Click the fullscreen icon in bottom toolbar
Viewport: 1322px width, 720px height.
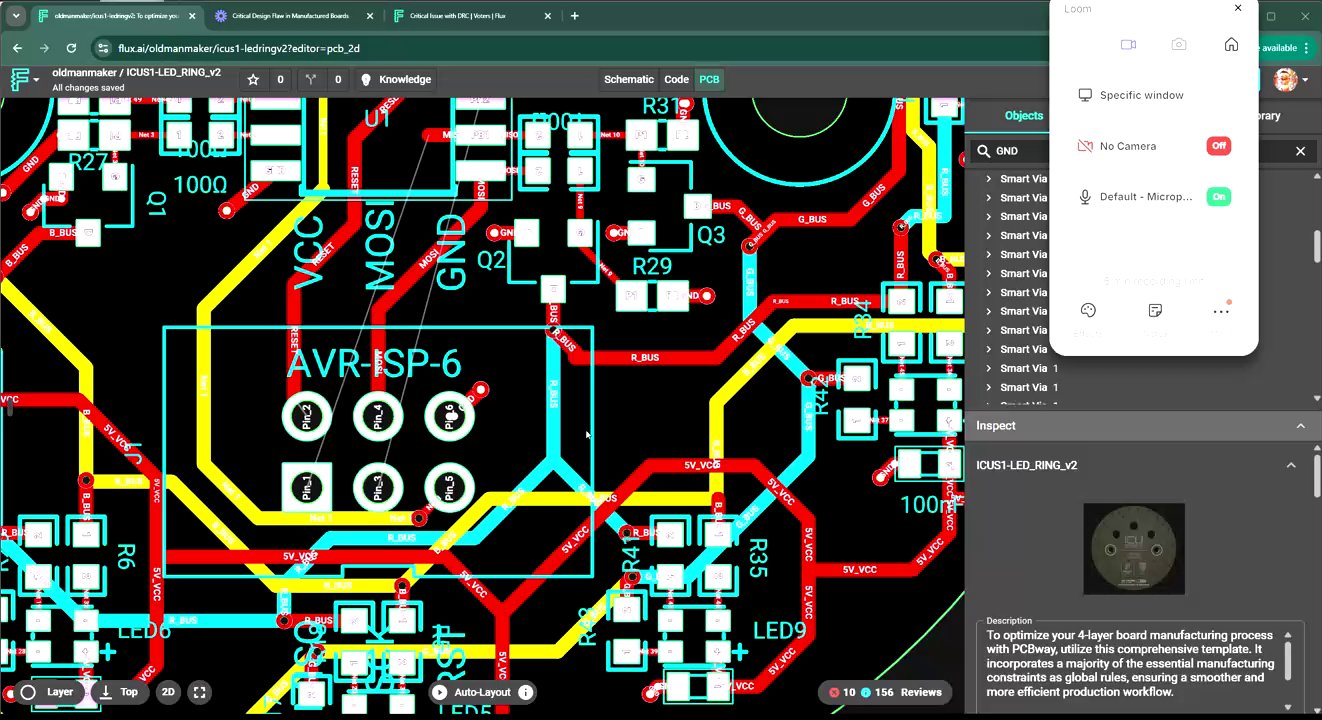199,692
